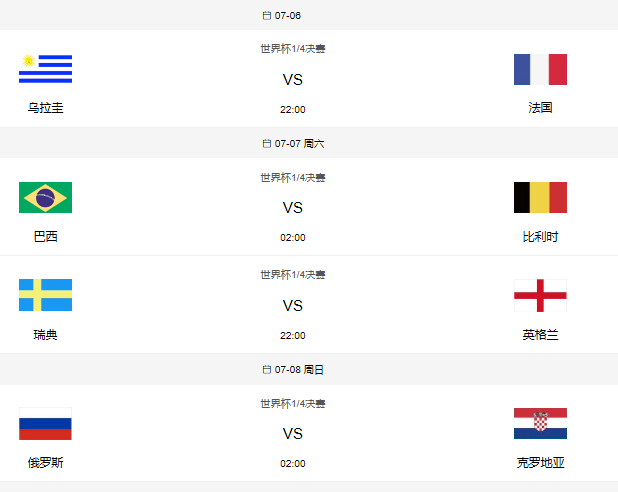Select the Brazil flag icon
Screen dimensions: 618x492
(x=45, y=197)
